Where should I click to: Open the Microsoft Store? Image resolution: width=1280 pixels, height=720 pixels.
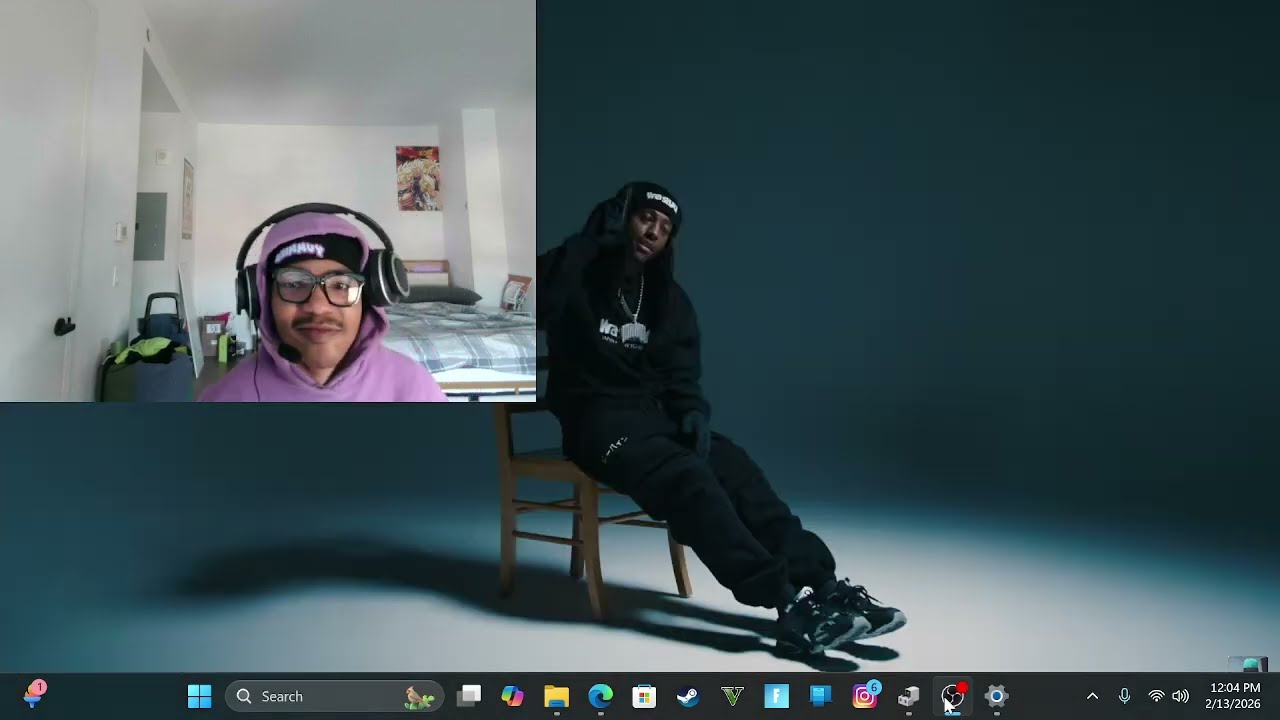645,696
